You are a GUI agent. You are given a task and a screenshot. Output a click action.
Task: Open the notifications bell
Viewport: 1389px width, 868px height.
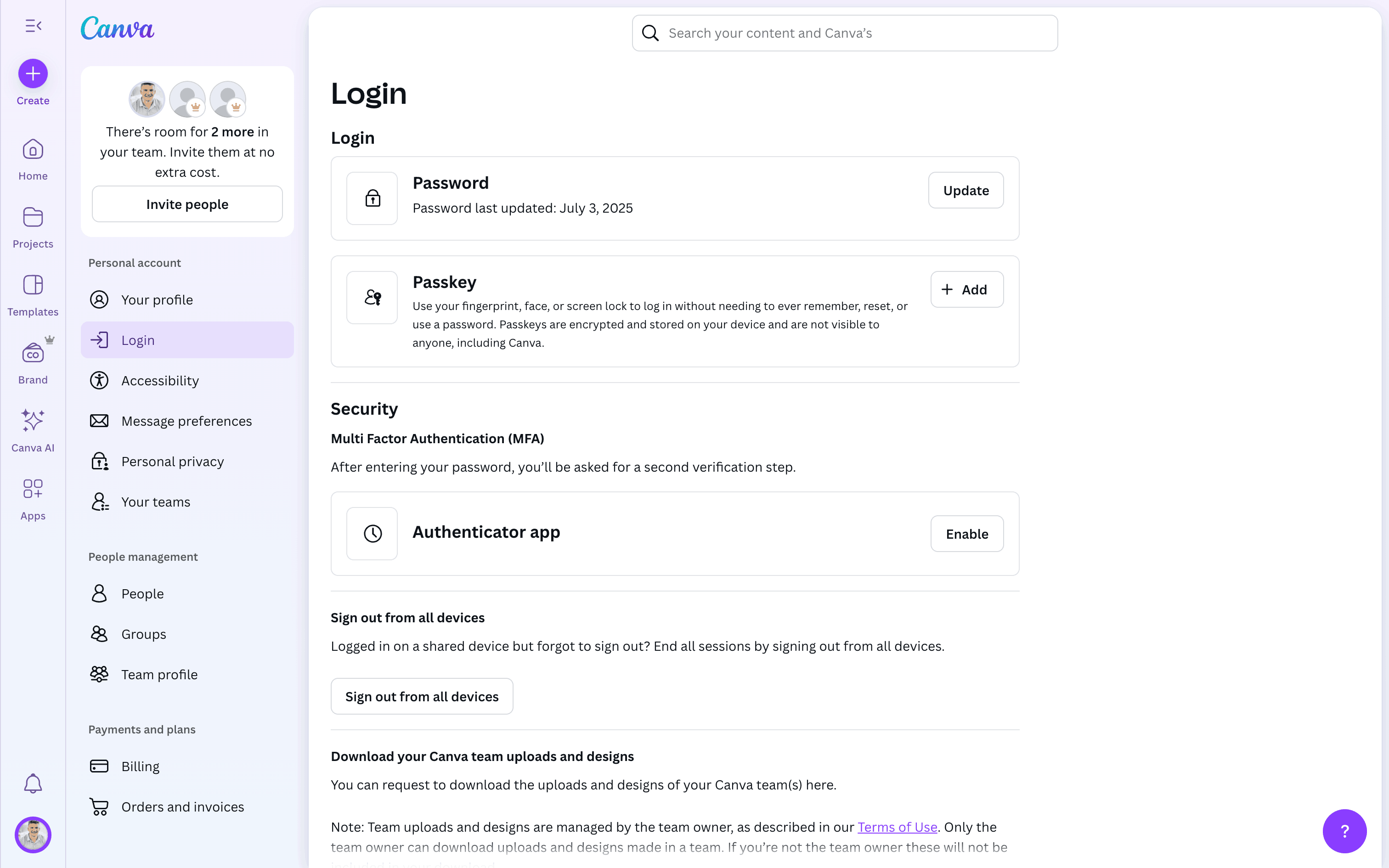click(33, 783)
